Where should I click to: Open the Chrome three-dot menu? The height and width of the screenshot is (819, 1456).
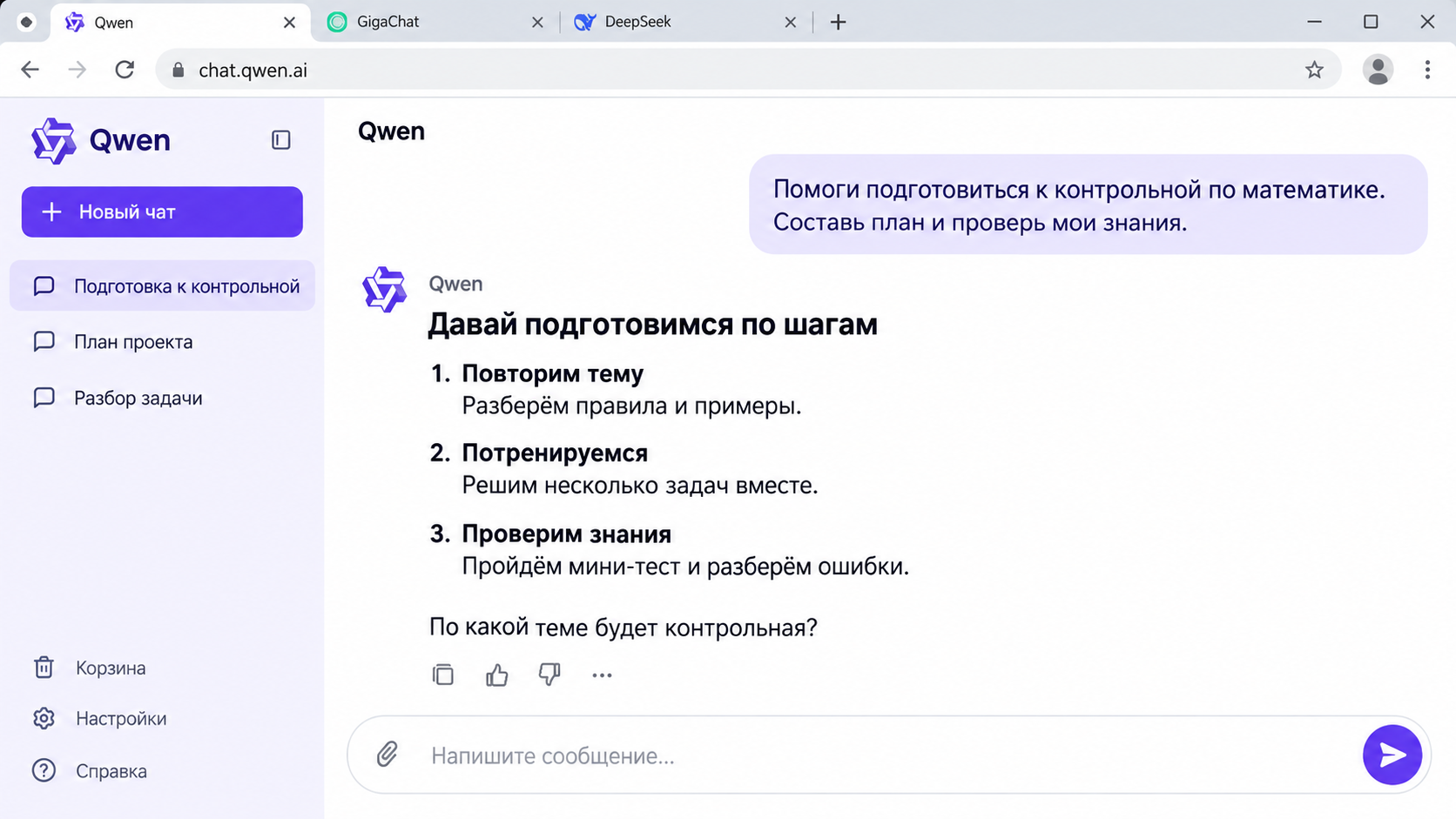click(1427, 70)
